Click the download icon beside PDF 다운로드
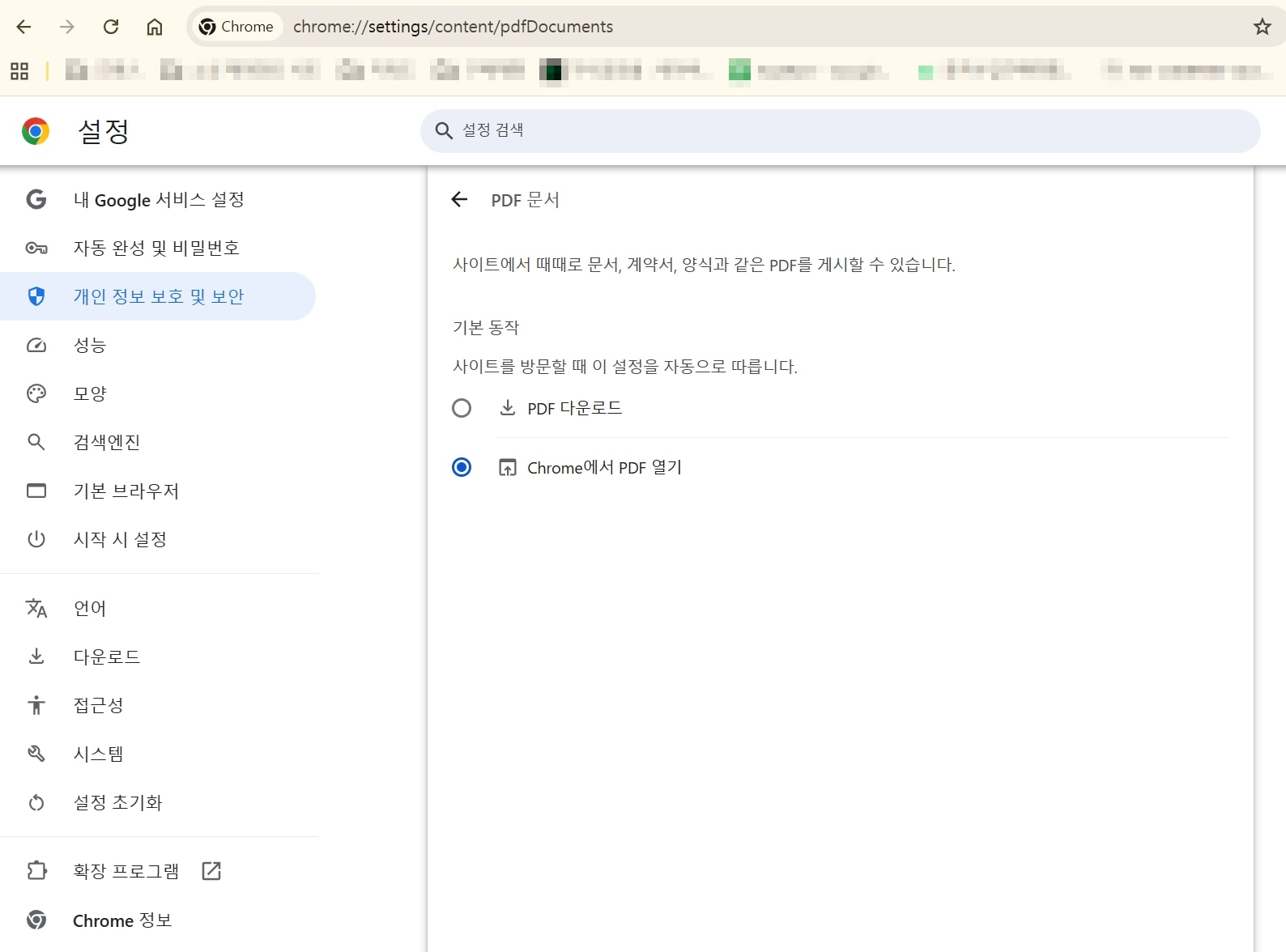Screen dimensions: 1286x952 [x=508, y=407]
